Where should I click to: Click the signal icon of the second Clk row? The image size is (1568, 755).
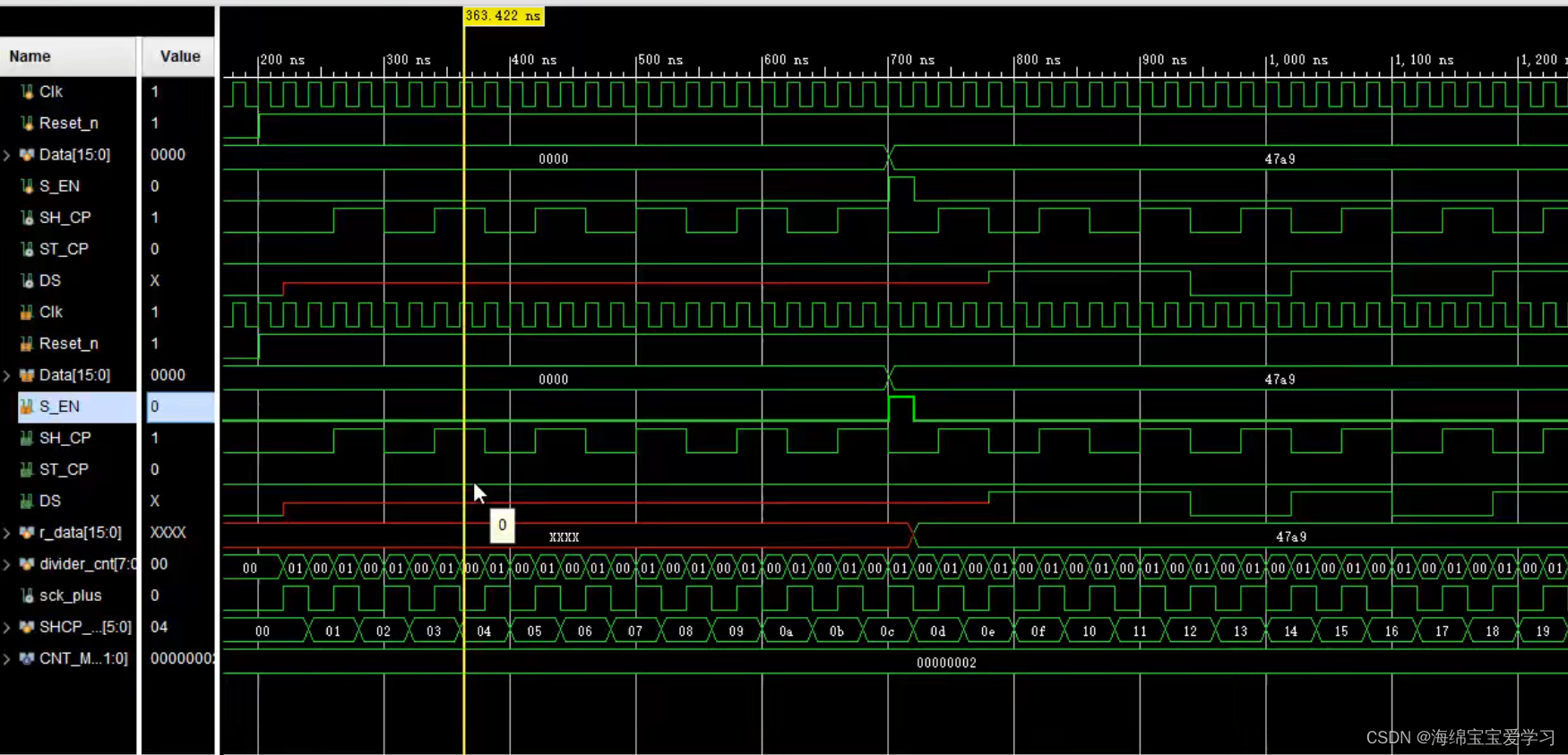tap(27, 312)
